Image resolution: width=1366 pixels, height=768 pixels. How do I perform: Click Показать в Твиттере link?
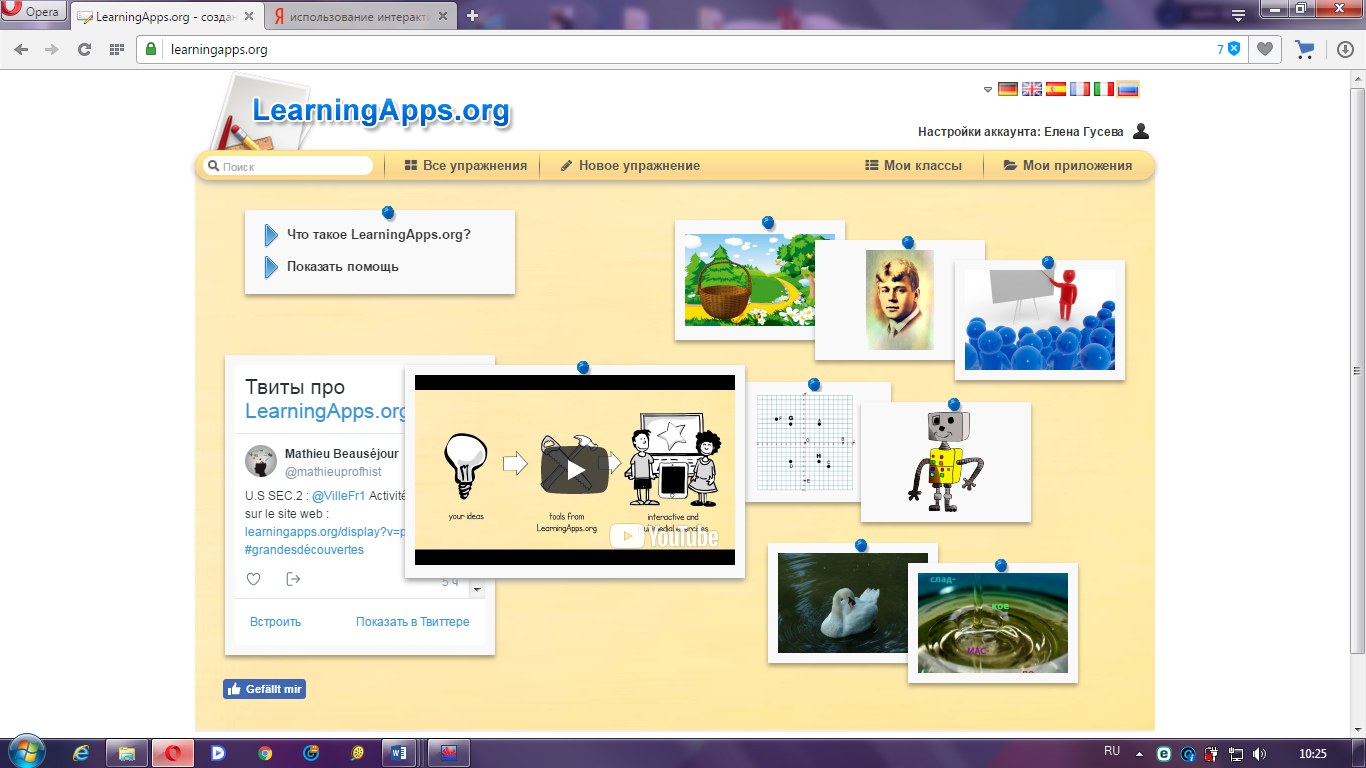pyautogui.click(x=412, y=622)
